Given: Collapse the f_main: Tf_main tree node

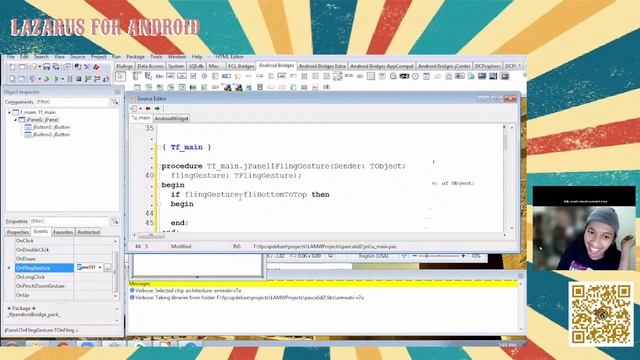Looking at the screenshot, I should pos(9,112).
